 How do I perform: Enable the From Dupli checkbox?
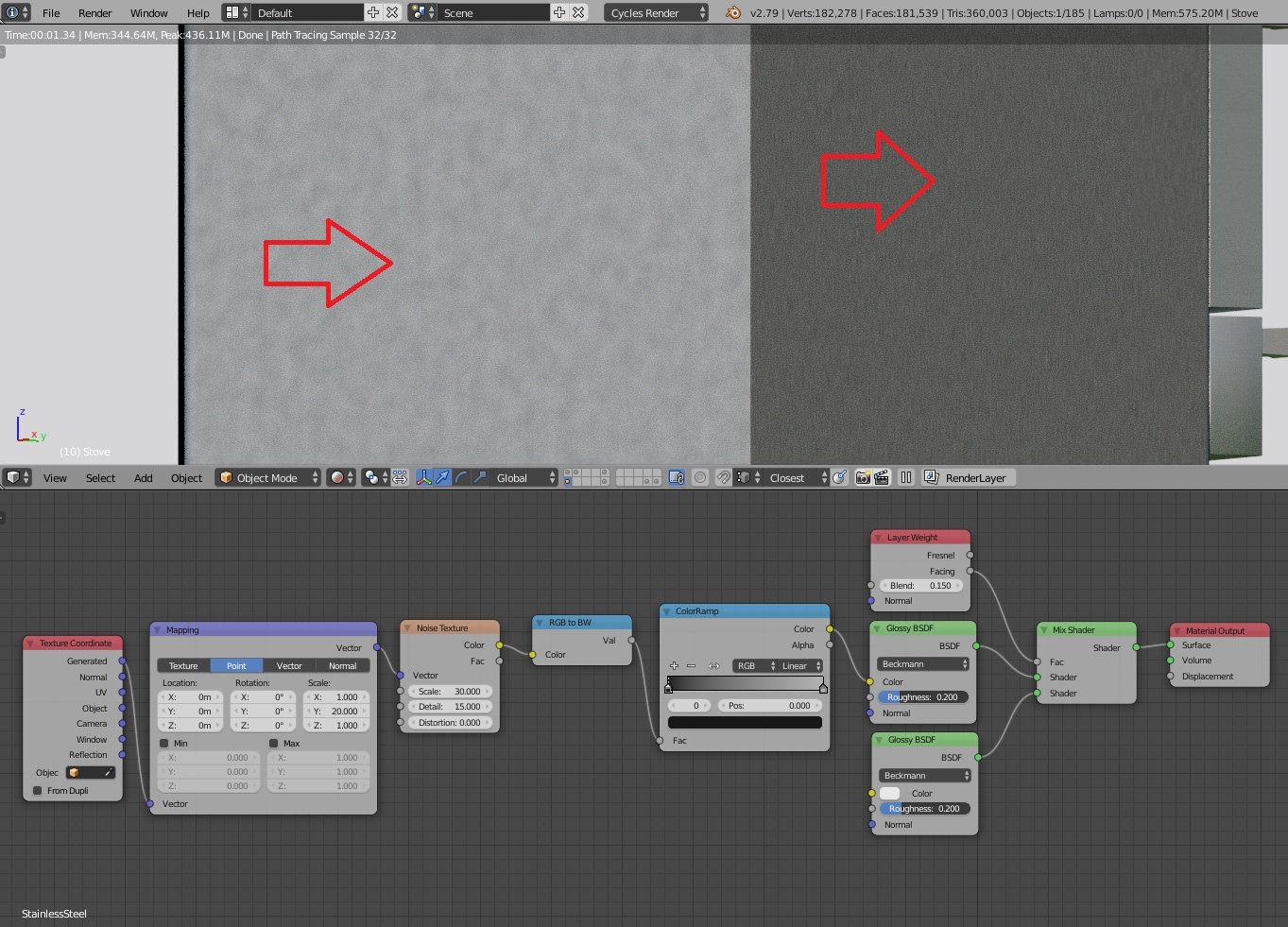(38, 790)
